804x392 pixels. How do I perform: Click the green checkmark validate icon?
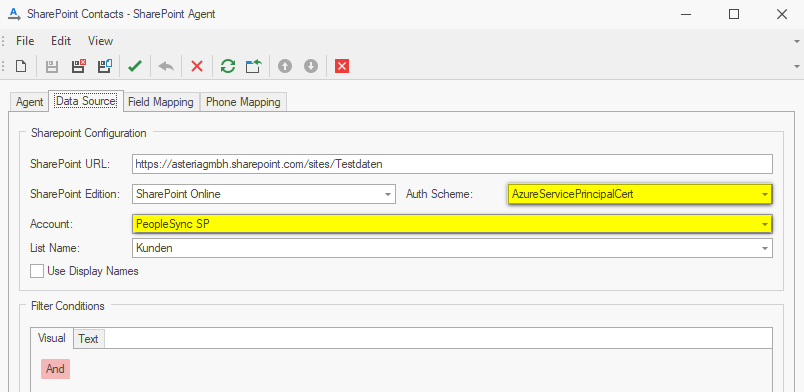(135, 66)
